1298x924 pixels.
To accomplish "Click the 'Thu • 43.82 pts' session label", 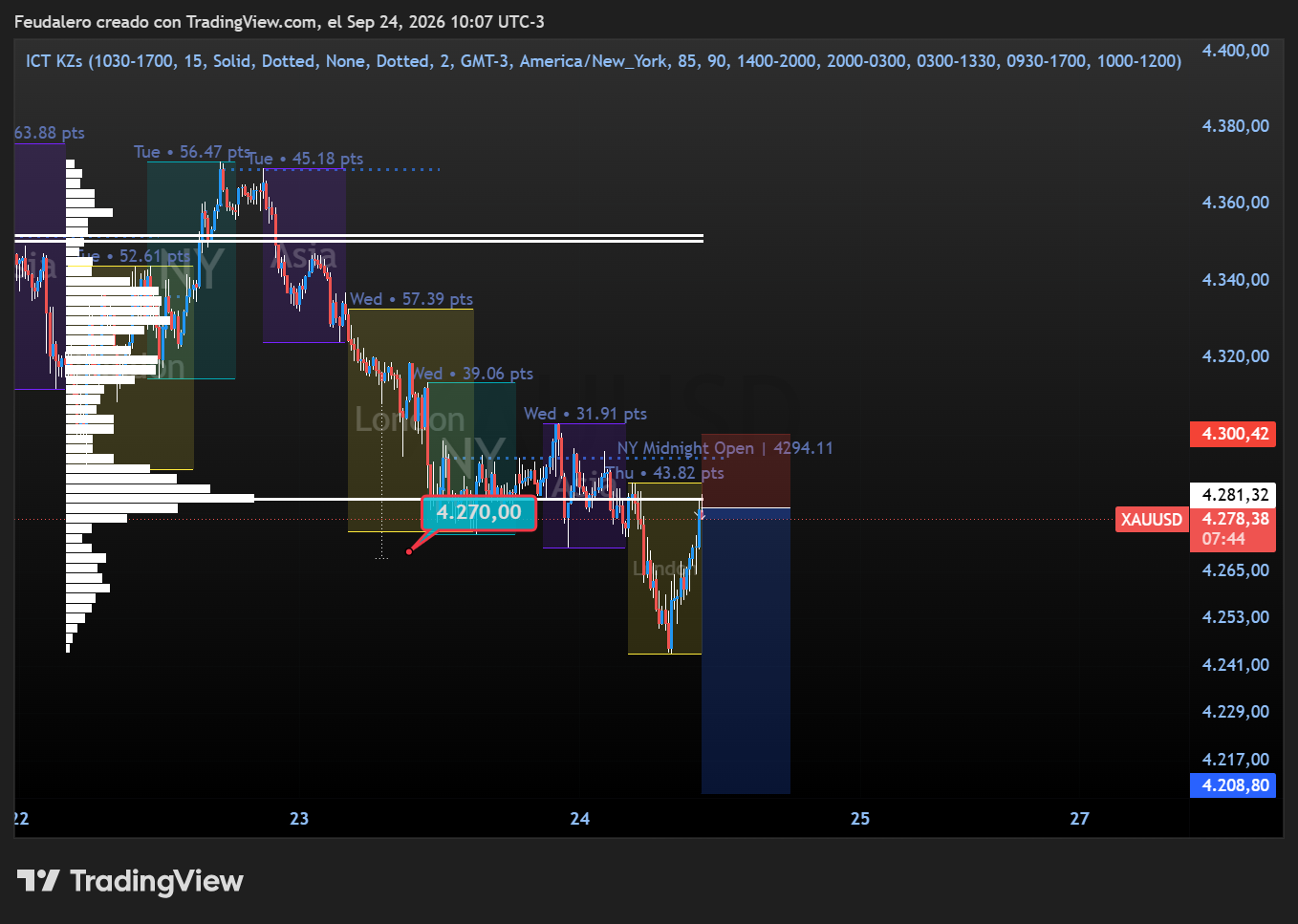I will click(x=664, y=473).
